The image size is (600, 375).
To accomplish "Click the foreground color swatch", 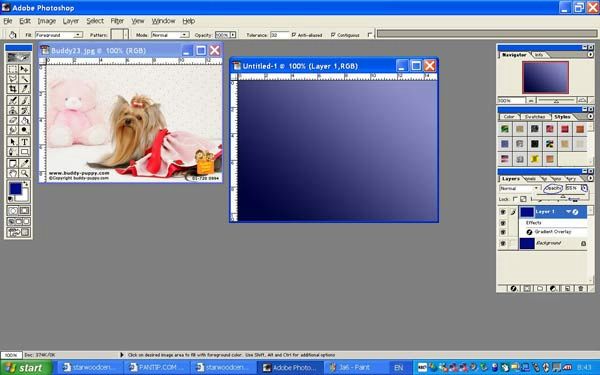I will click(x=15, y=188).
